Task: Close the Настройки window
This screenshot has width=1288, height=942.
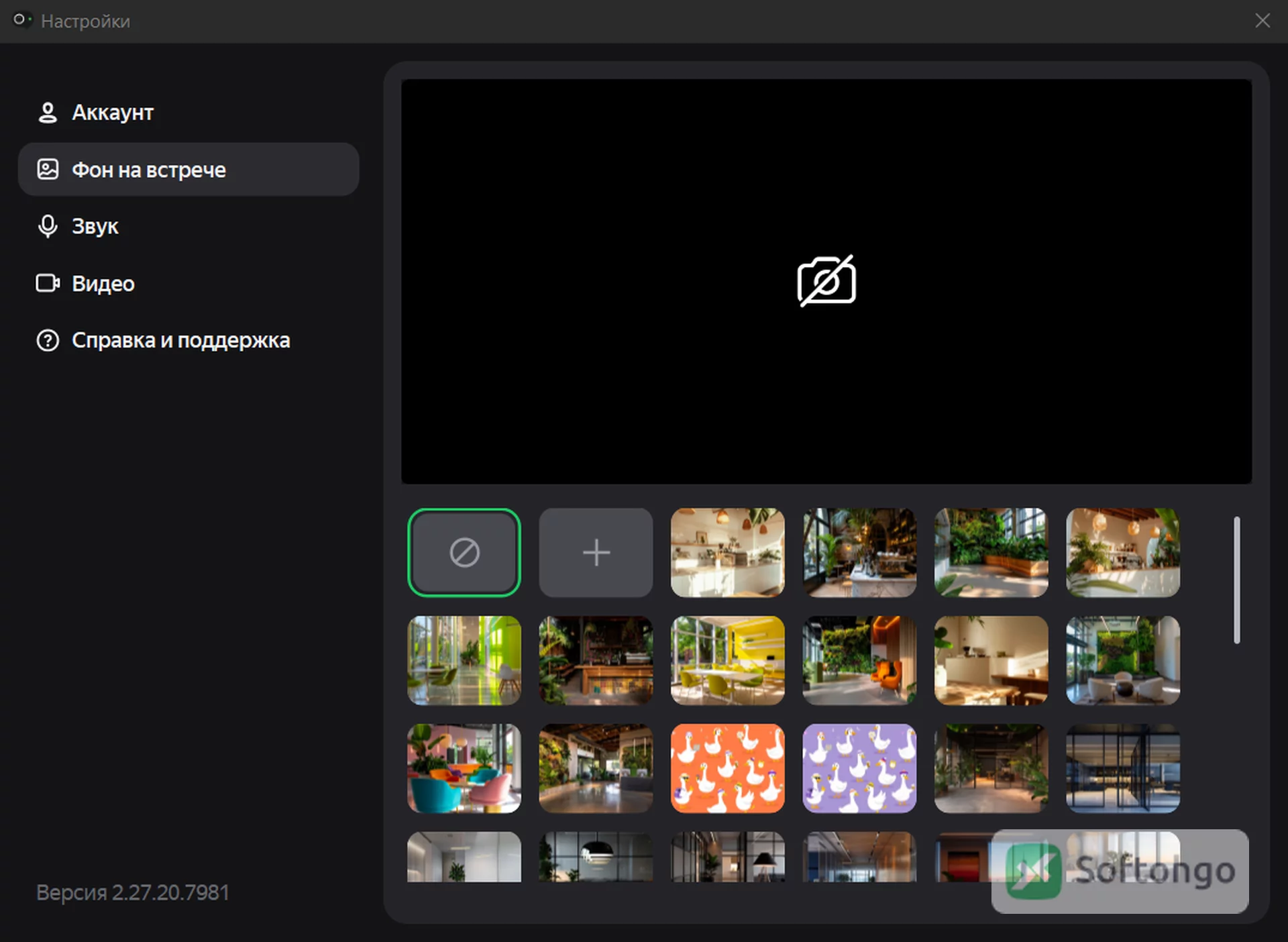Action: (x=1263, y=21)
